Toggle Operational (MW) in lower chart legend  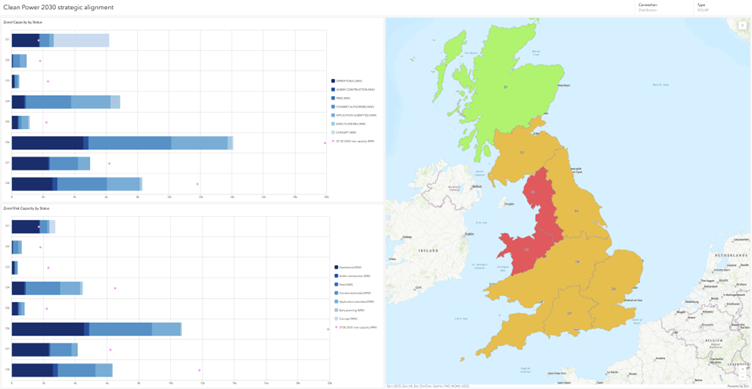pos(349,267)
